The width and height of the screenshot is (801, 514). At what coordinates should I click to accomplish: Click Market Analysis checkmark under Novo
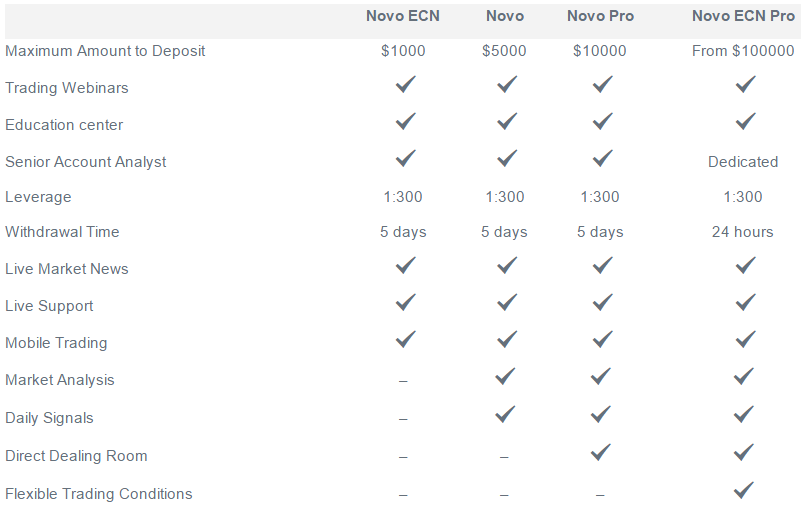tap(505, 377)
